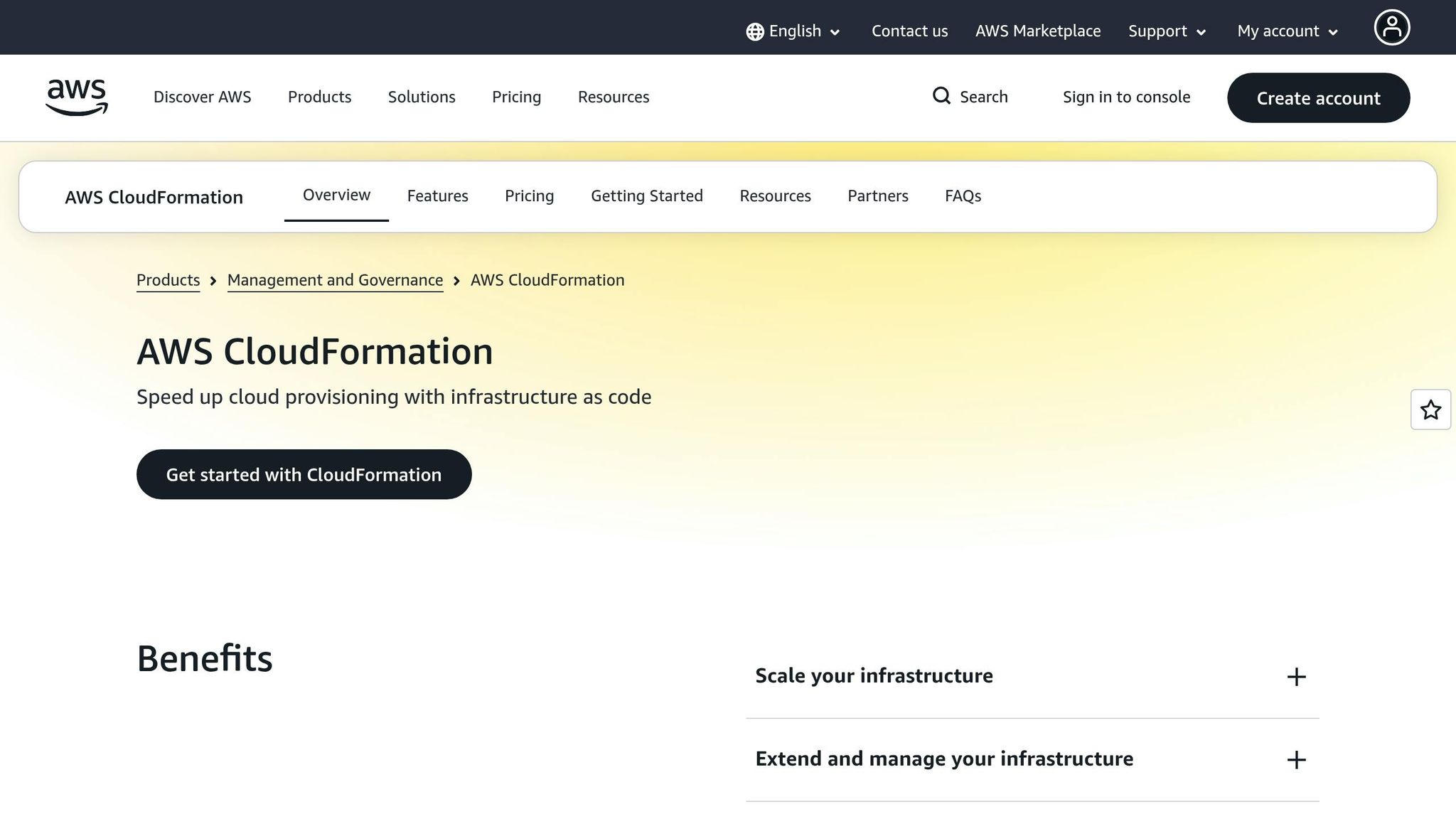Open the Products menu
Screen dimensions: 1456x819
pyautogui.click(x=319, y=97)
